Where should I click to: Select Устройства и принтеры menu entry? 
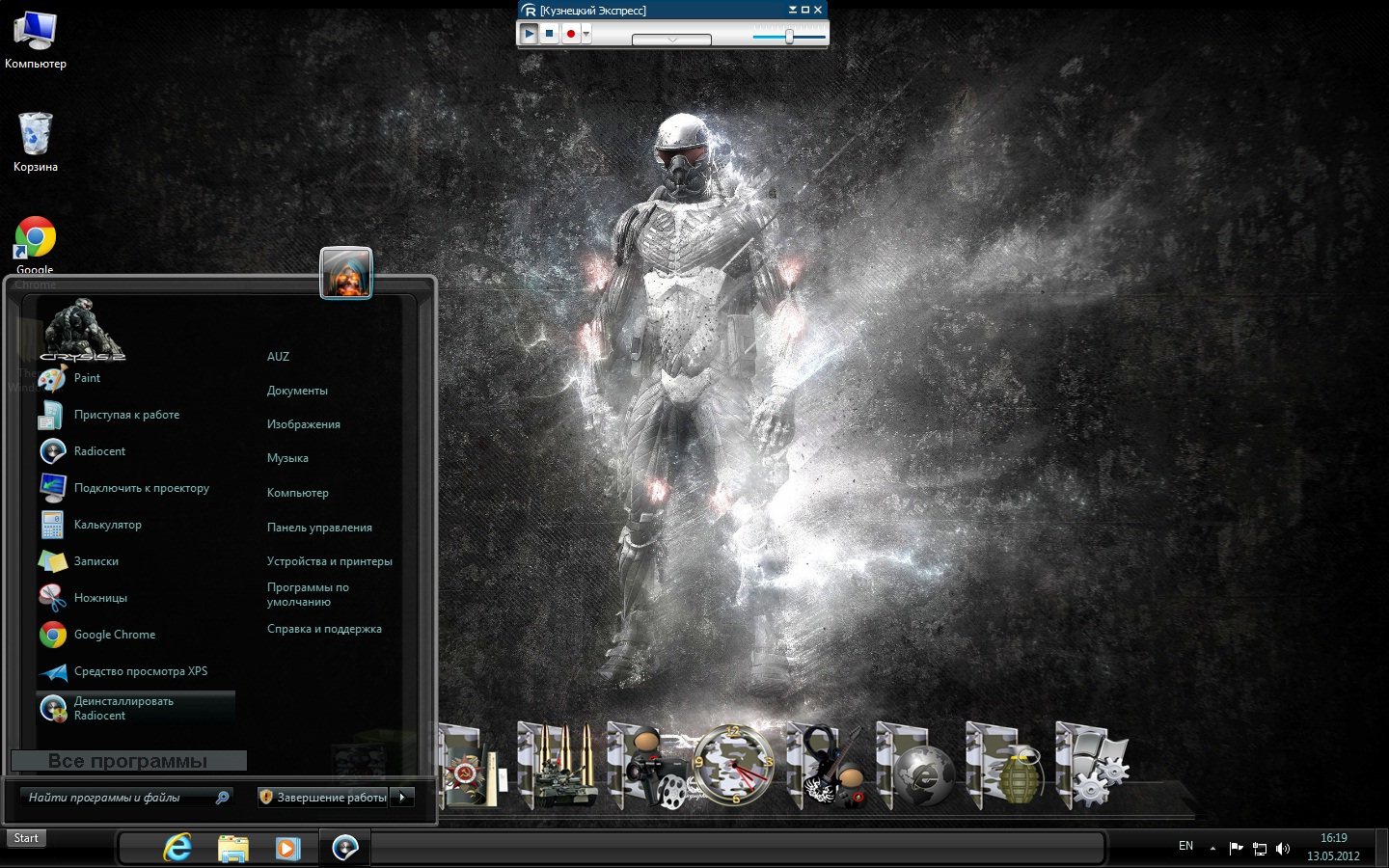pos(329,561)
